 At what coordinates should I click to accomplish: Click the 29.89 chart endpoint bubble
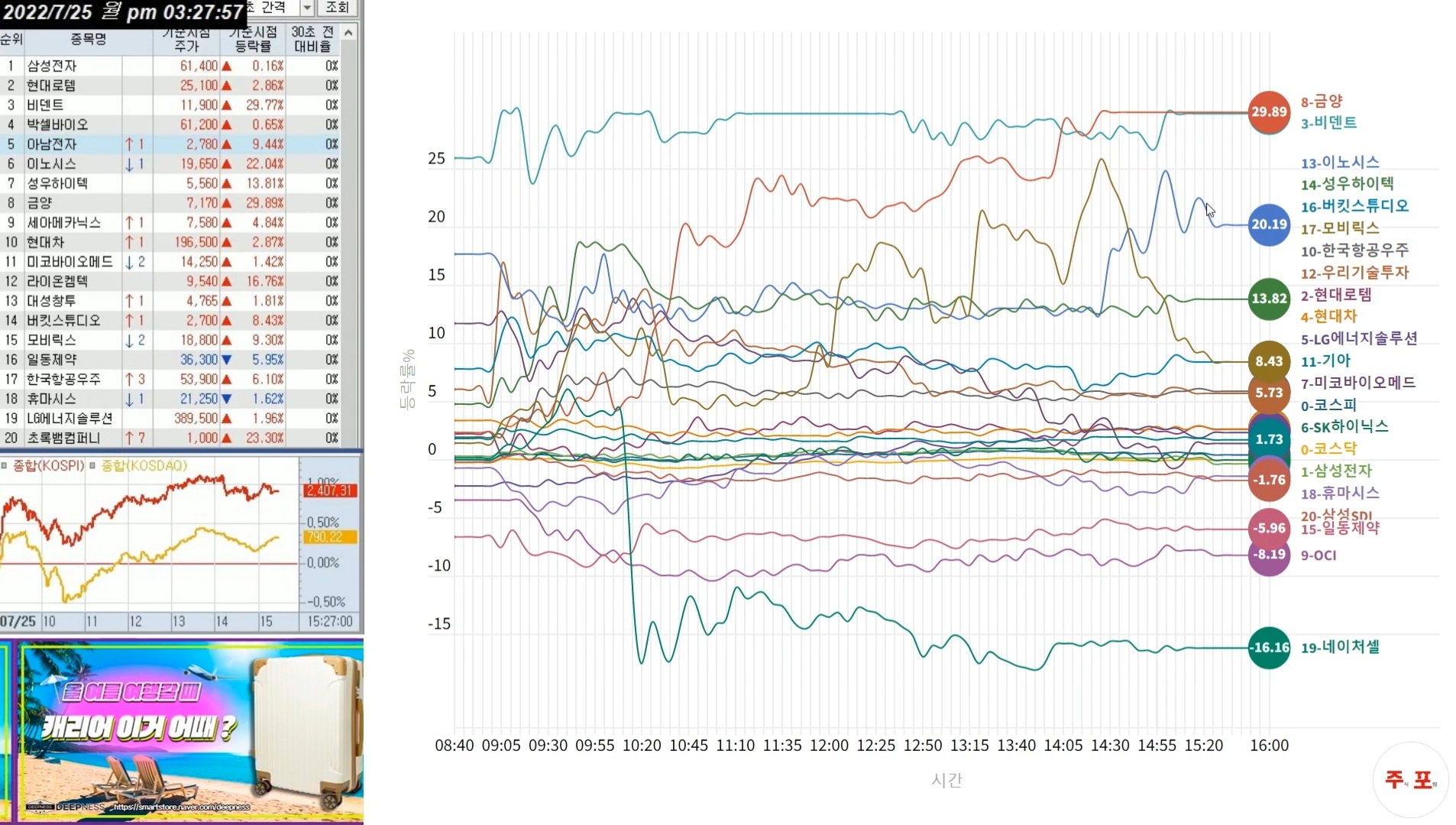[1269, 112]
